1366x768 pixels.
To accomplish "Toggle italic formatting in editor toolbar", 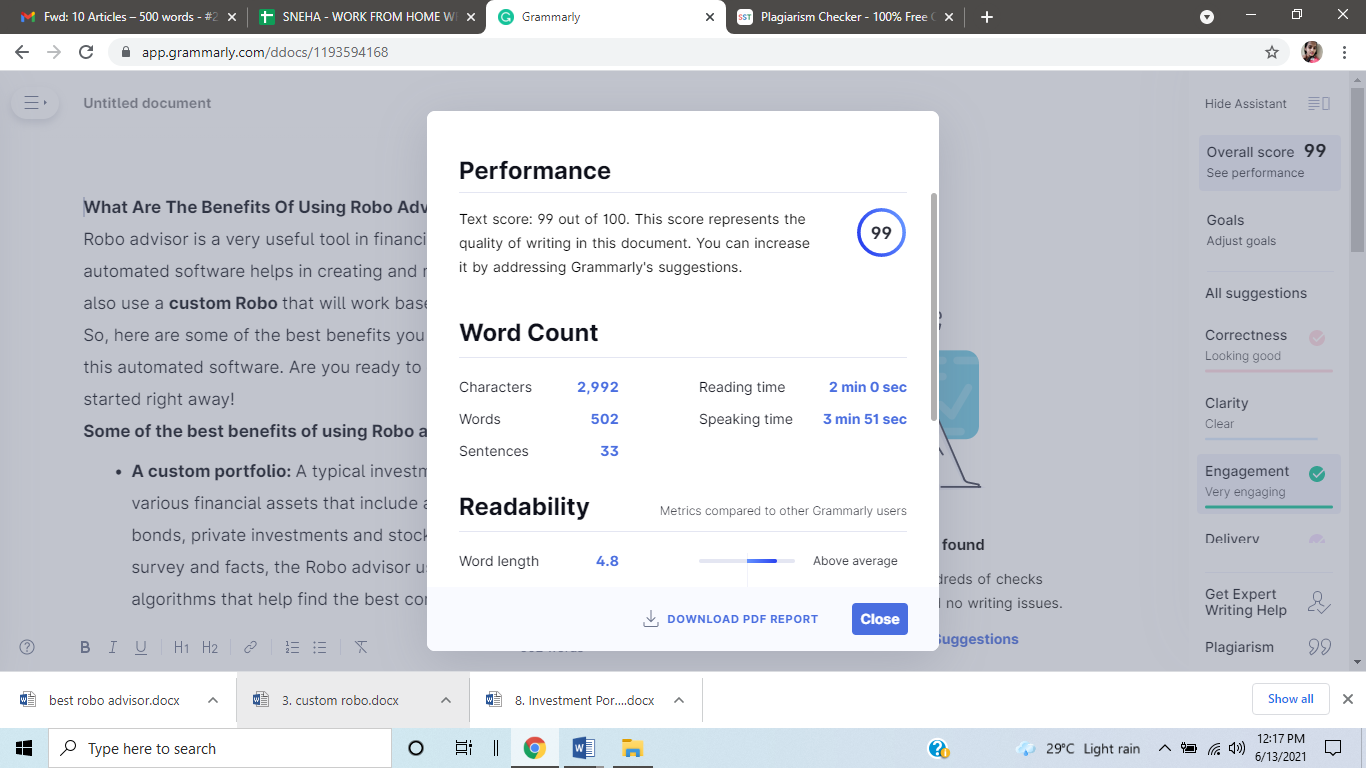I will click(x=113, y=647).
